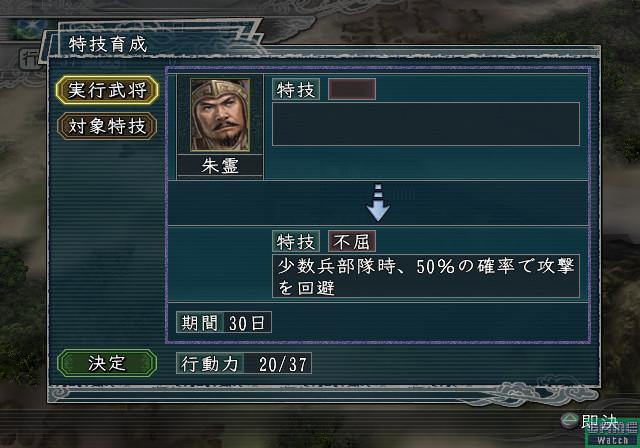Click the 特技育成 window title tab

[x=108, y=44]
